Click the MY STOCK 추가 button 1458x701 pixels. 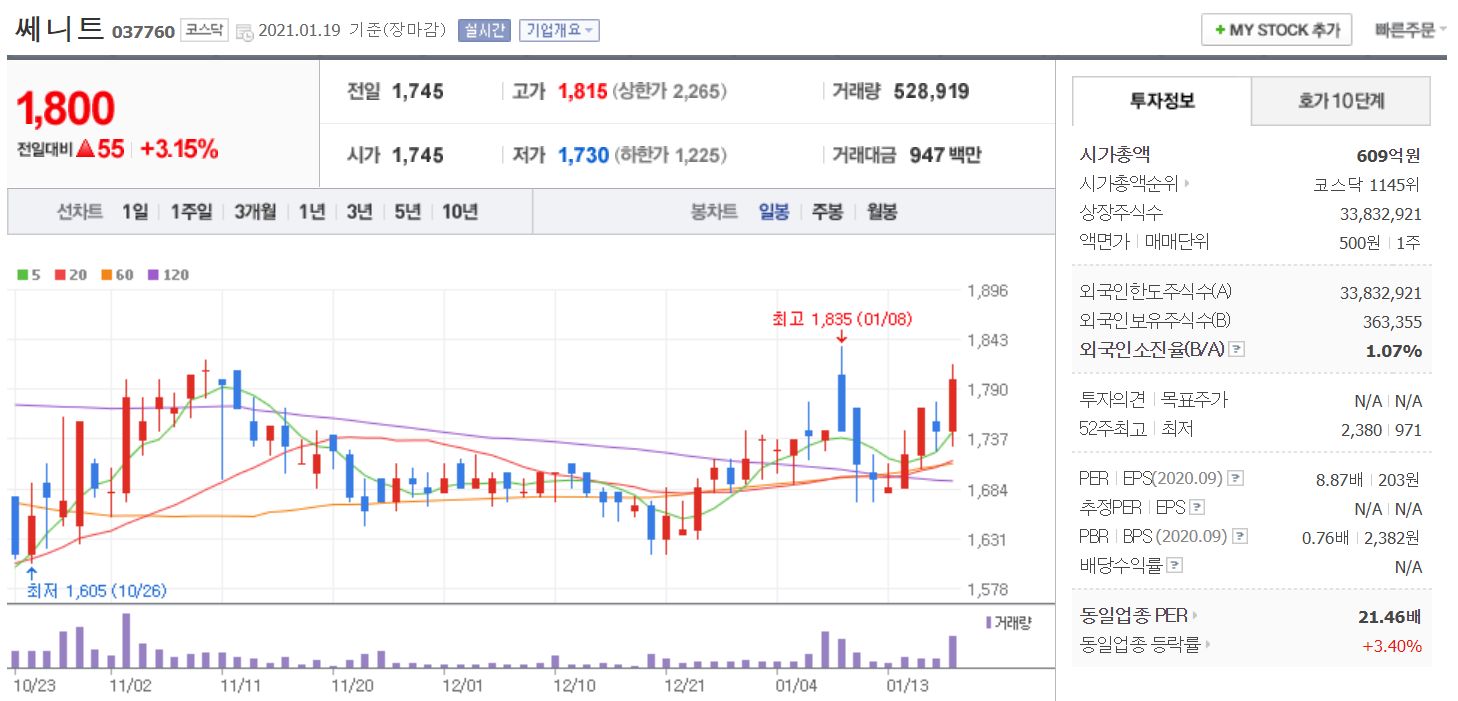pos(1276,30)
